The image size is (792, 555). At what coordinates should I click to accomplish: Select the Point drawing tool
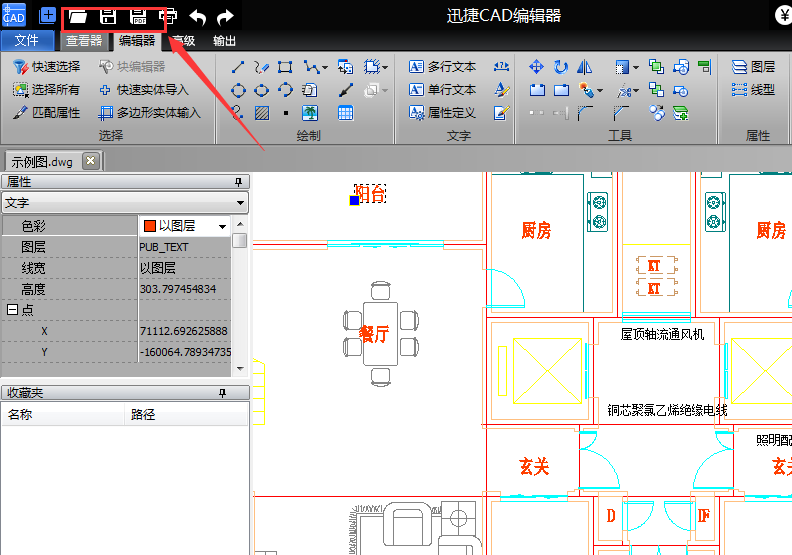[286, 113]
